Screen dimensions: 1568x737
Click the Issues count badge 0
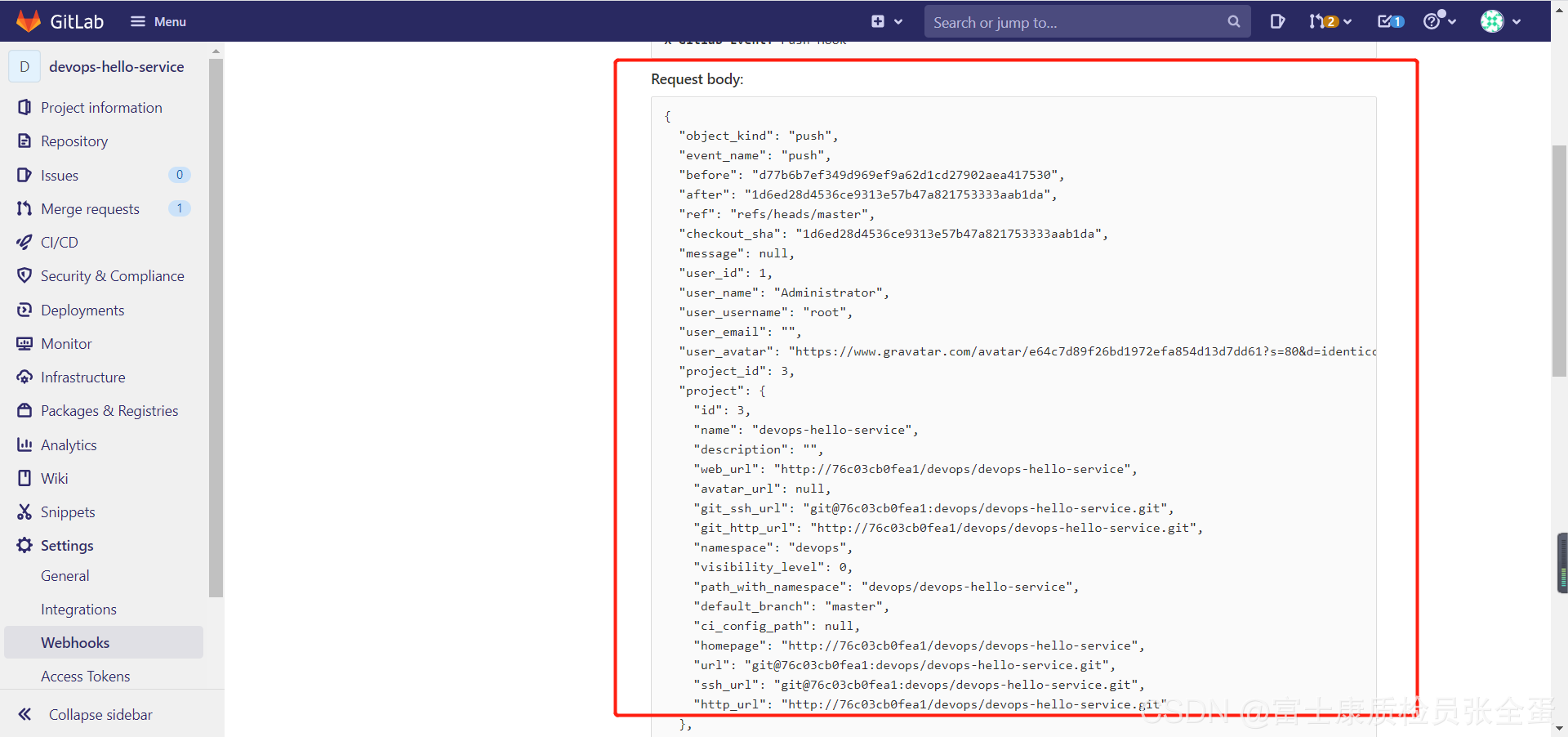coord(180,175)
